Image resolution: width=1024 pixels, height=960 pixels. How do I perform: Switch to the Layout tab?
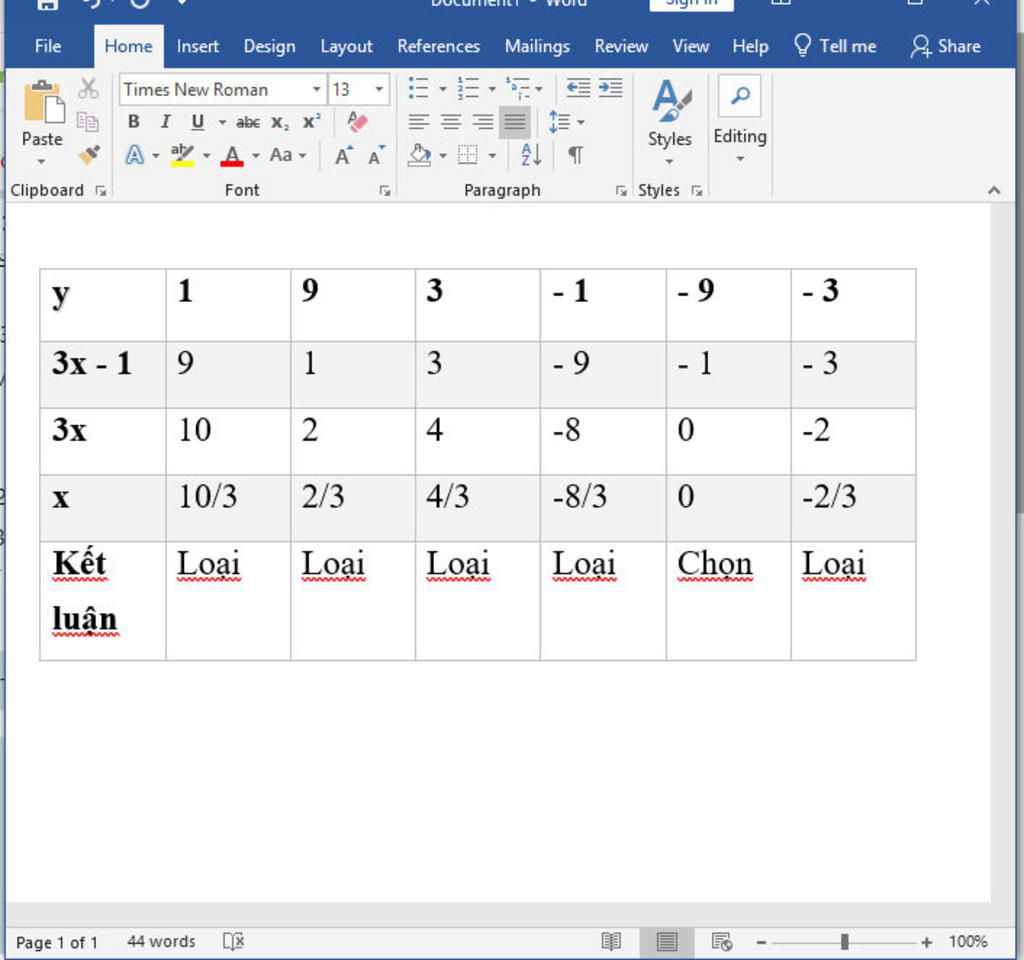(x=346, y=46)
